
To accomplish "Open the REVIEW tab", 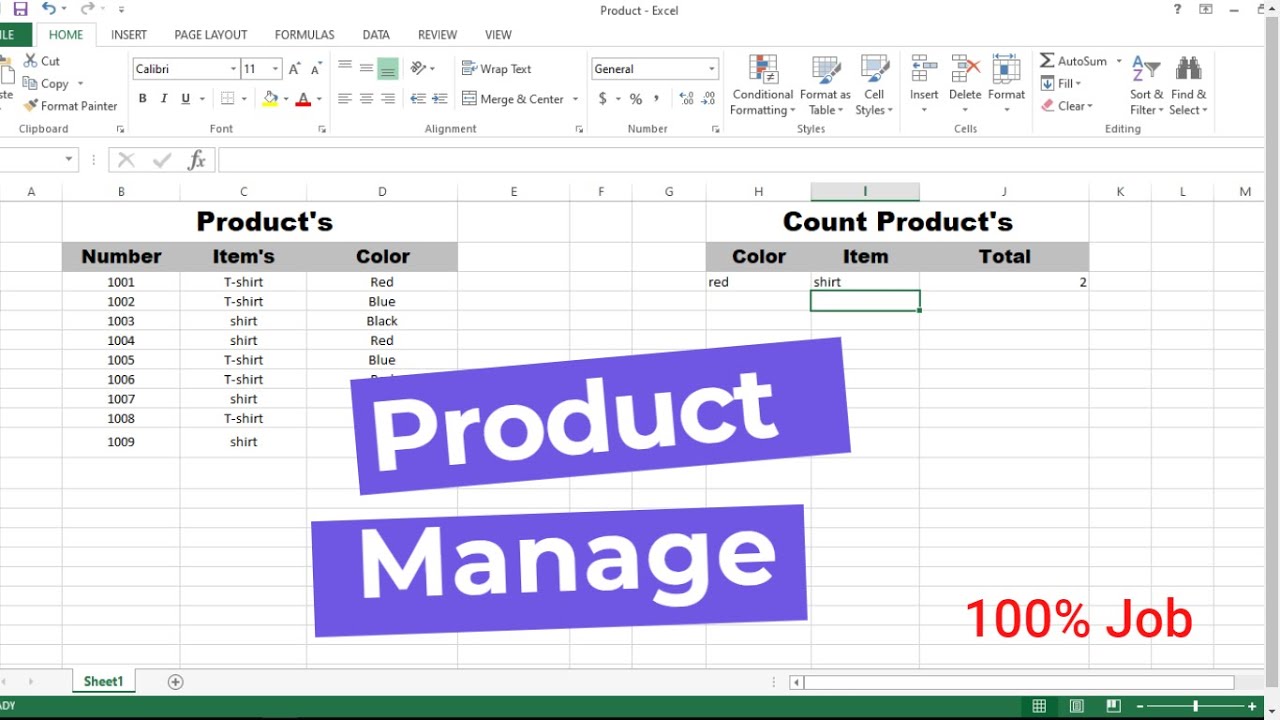I will tap(437, 35).
